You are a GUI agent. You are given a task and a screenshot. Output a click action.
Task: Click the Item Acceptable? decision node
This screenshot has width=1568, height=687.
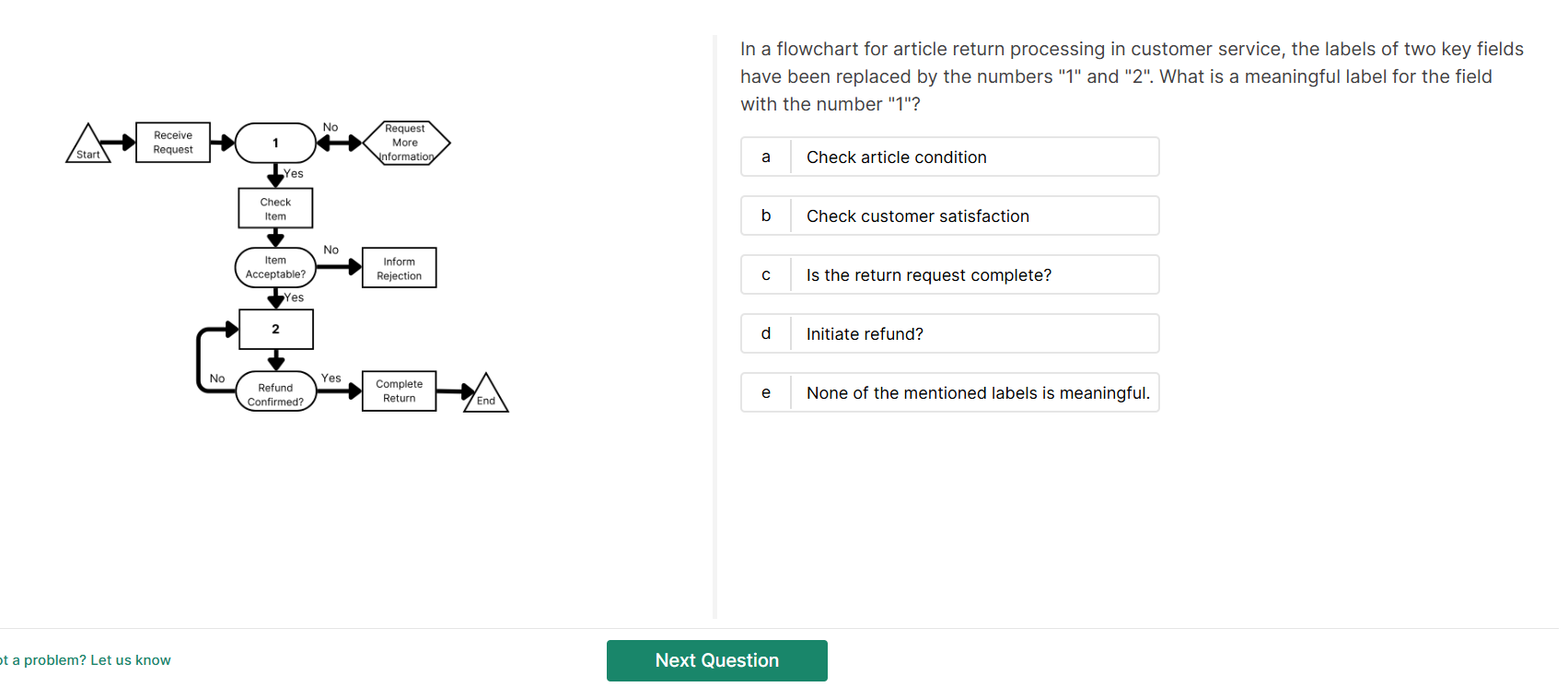(275, 267)
